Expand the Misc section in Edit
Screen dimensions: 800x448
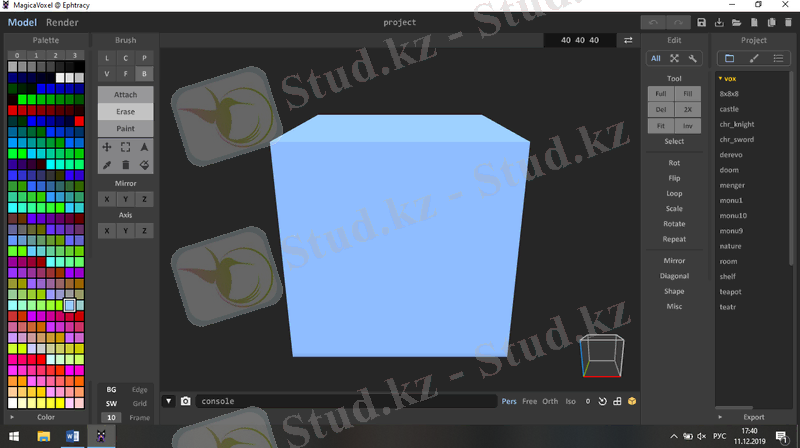pos(674,306)
